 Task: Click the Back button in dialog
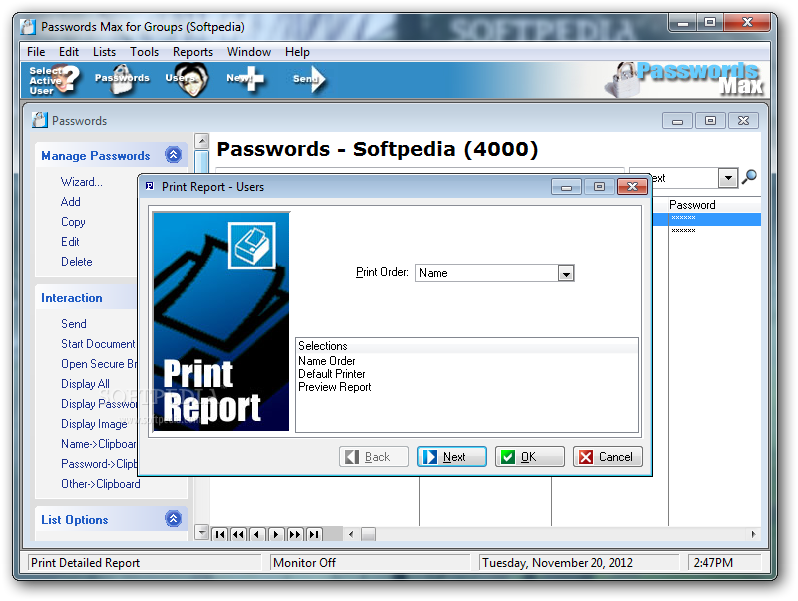click(x=374, y=456)
